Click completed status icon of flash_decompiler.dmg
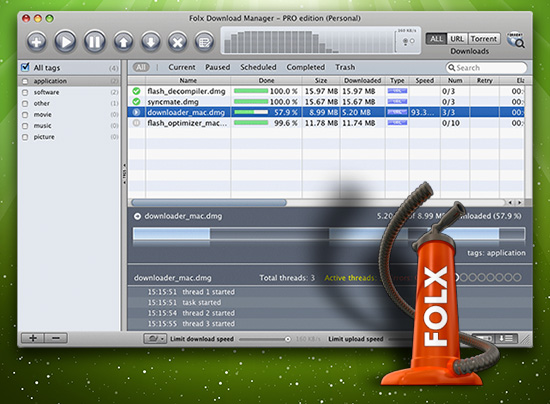550x404 pixels. [136, 91]
